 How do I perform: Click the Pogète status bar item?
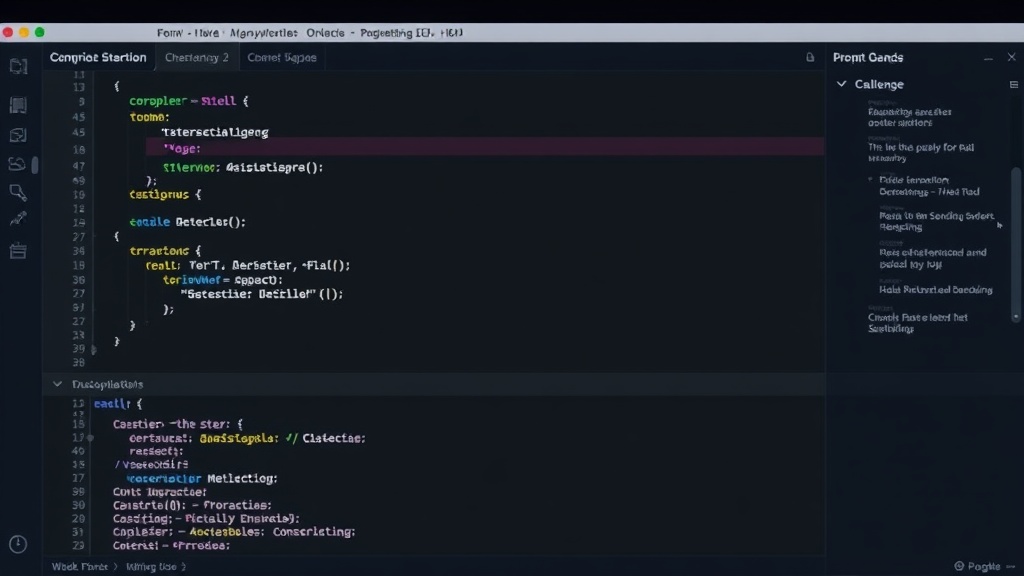(x=984, y=566)
